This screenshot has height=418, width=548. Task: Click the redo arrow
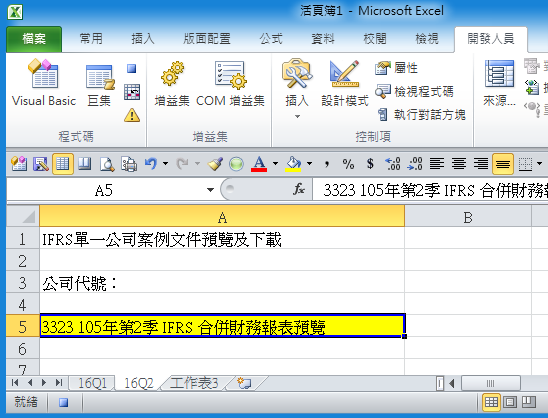(183, 164)
